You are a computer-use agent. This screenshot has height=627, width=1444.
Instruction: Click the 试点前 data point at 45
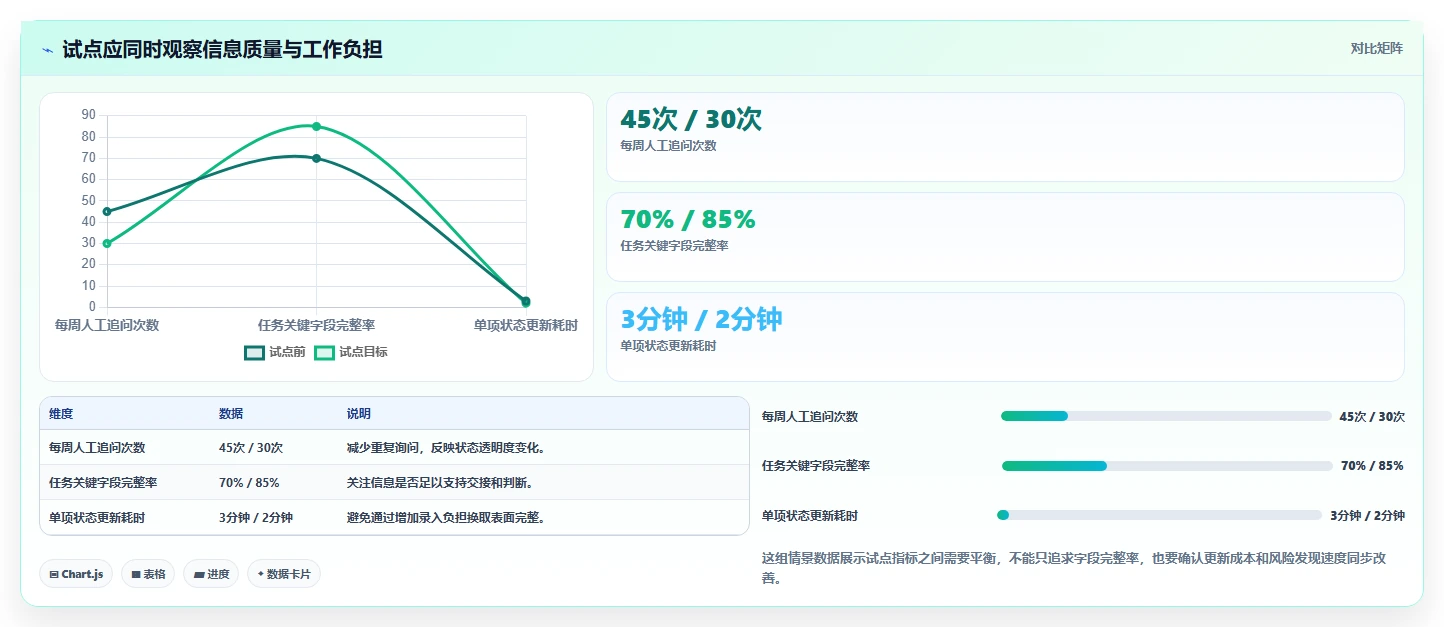(x=107, y=211)
